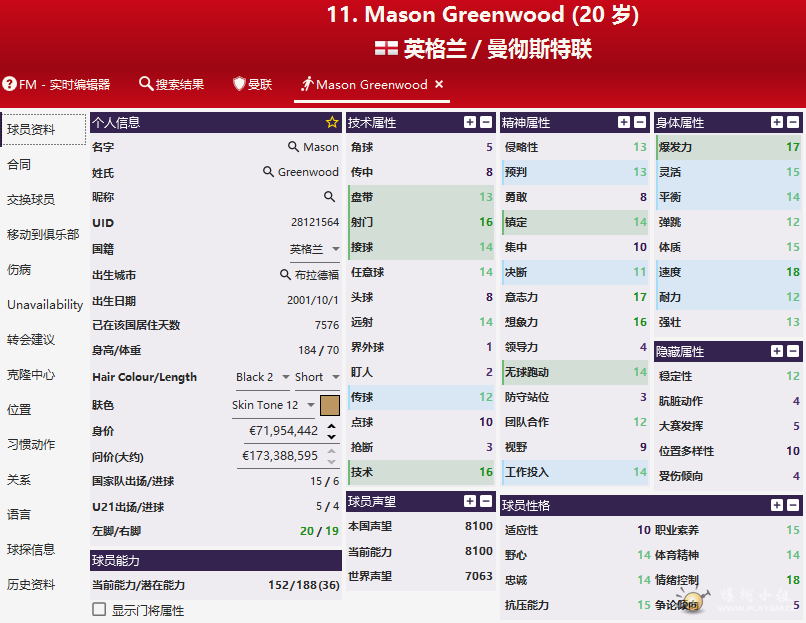Open the 合同 section in sidebar
Image resolution: width=806 pixels, height=623 pixels.
point(19,164)
